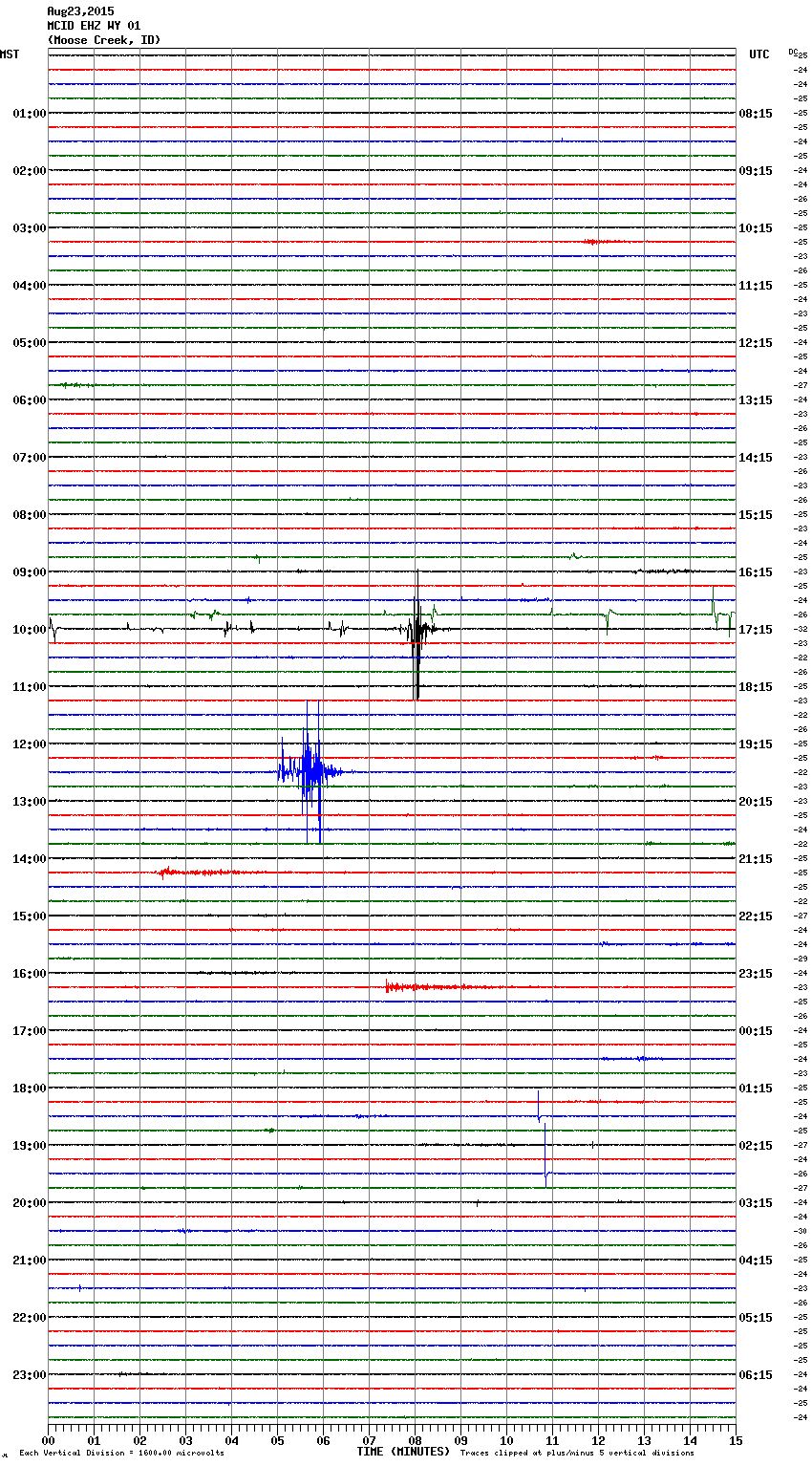The height and width of the screenshot is (1466, 812).
Task: Select the 23:00 MST hour label
Action: (x=29, y=1375)
